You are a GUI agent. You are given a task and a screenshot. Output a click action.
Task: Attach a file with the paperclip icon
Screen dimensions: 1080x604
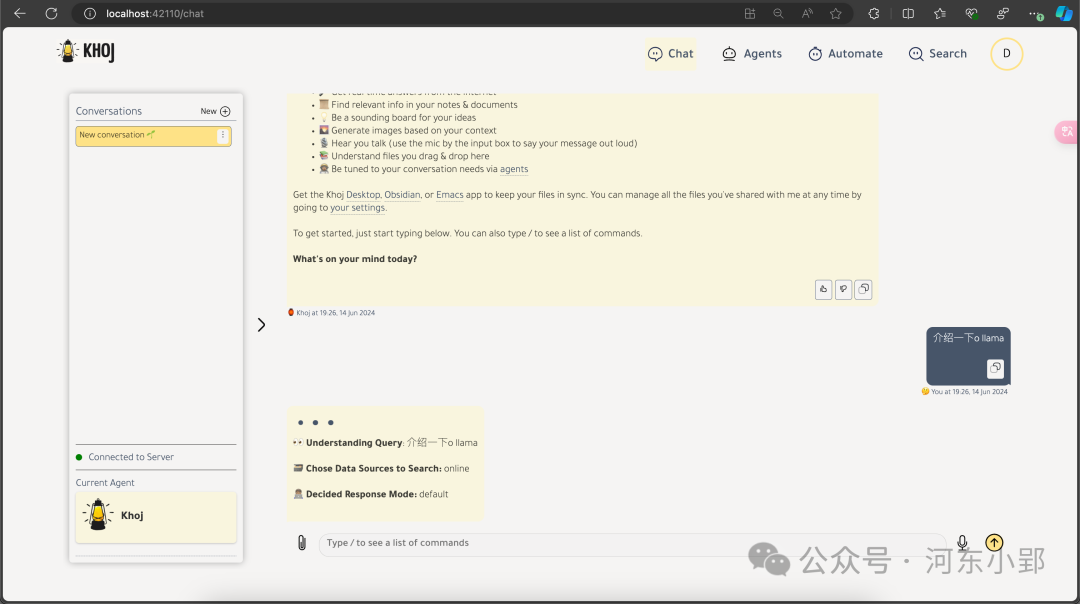302,543
